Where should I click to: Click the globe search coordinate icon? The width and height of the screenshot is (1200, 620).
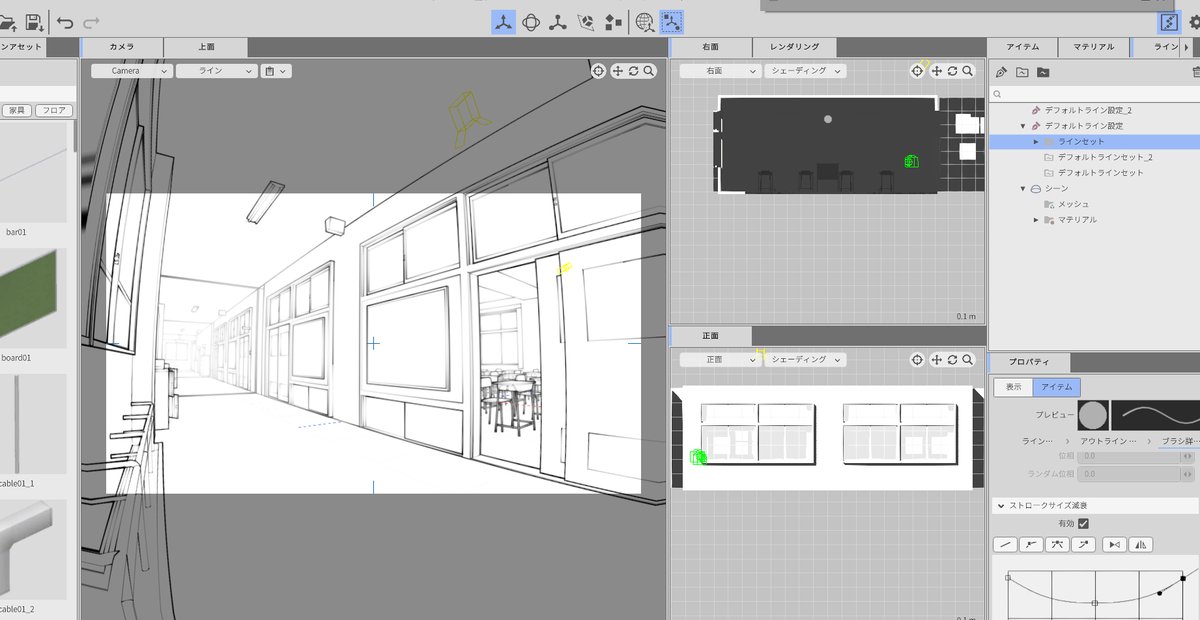(645, 21)
